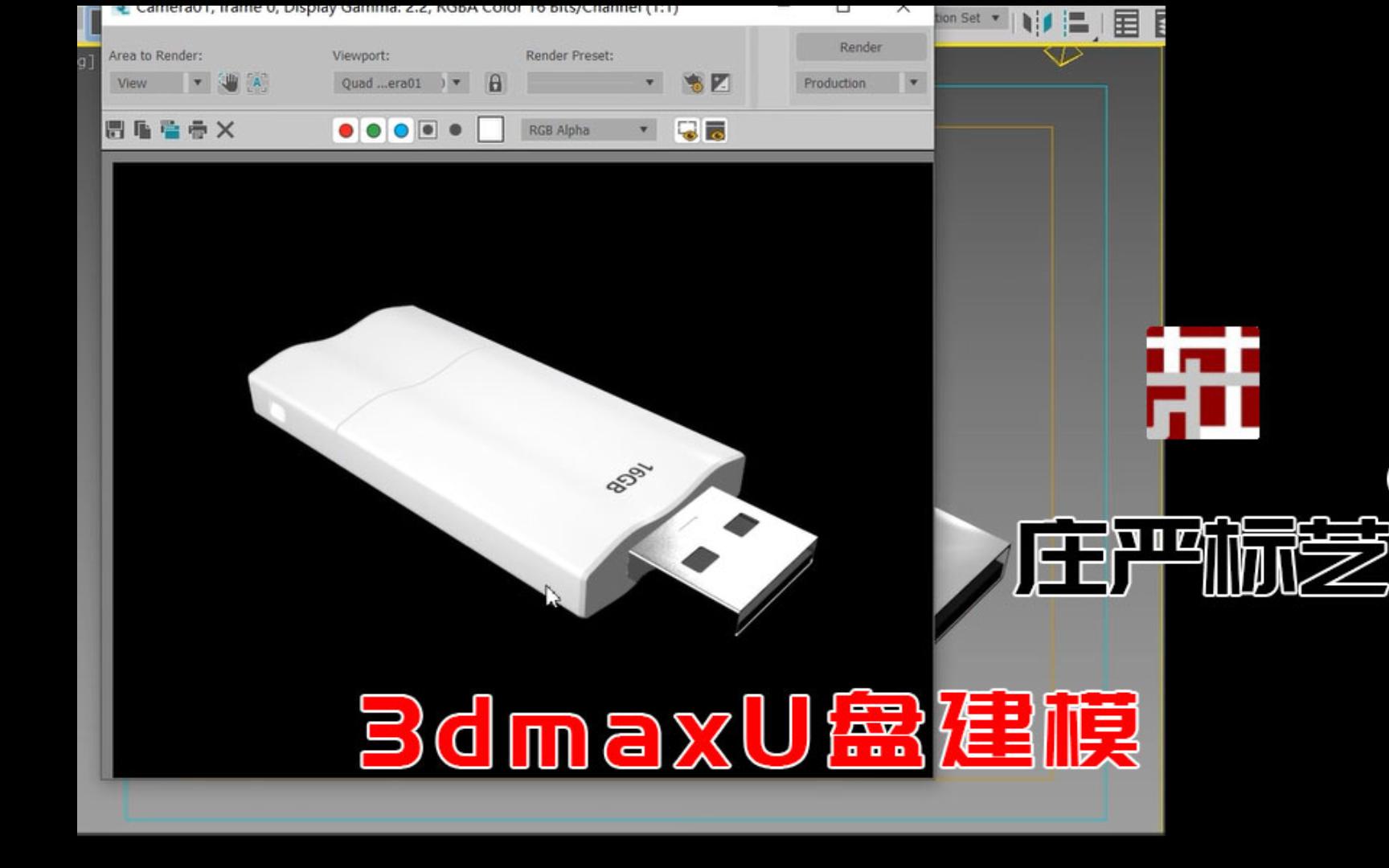Toggle UI overlays with the eye icon
This screenshot has width=1389, height=868.
pyautogui.click(x=686, y=129)
